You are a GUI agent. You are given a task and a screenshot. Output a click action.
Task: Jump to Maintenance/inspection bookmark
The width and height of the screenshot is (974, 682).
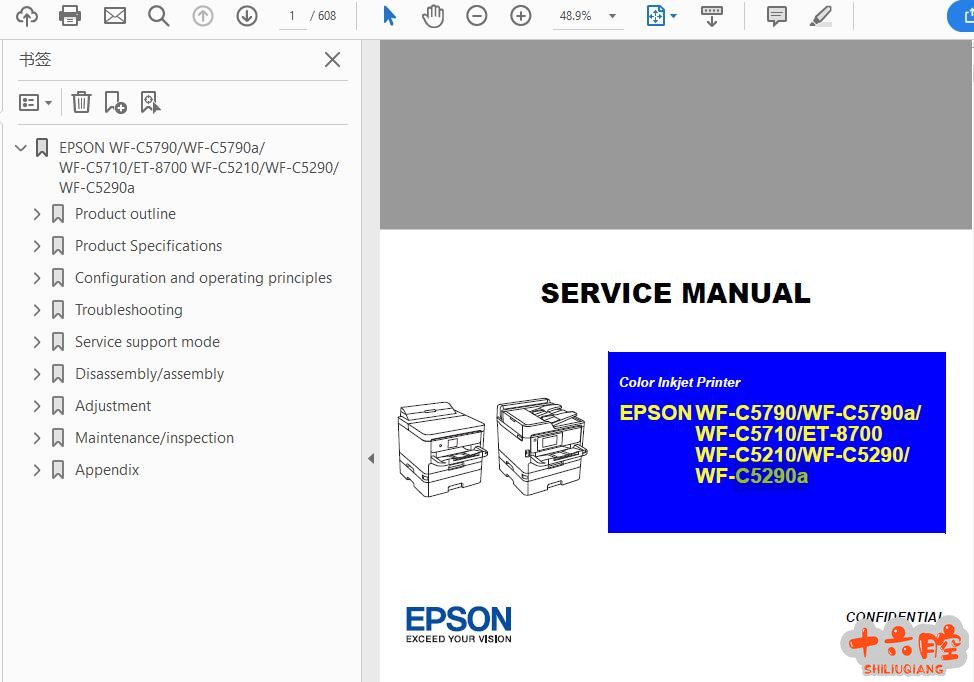[x=154, y=438]
